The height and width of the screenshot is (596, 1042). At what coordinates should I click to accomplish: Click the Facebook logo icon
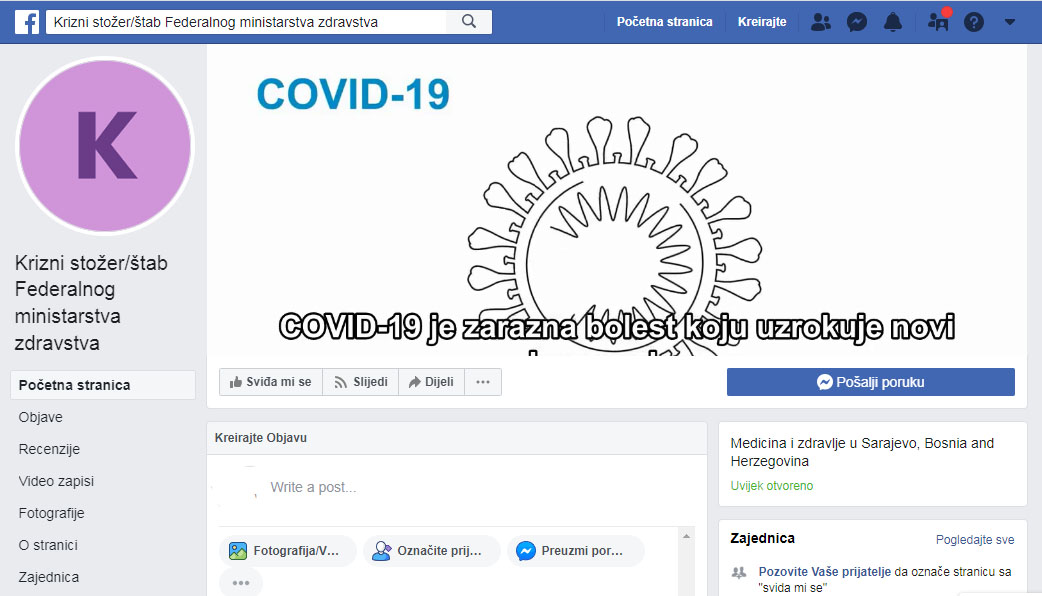coord(27,21)
